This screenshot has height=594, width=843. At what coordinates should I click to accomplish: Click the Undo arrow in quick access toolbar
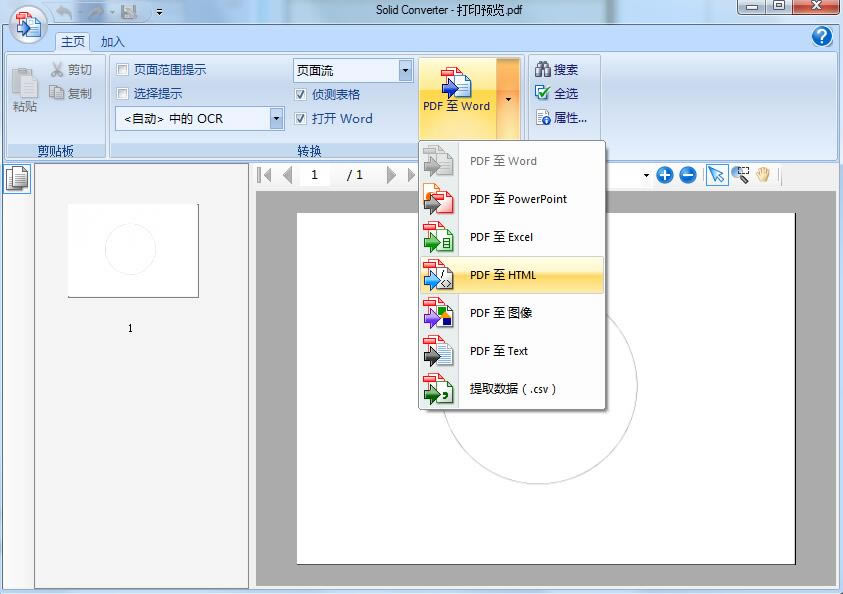tap(65, 12)
